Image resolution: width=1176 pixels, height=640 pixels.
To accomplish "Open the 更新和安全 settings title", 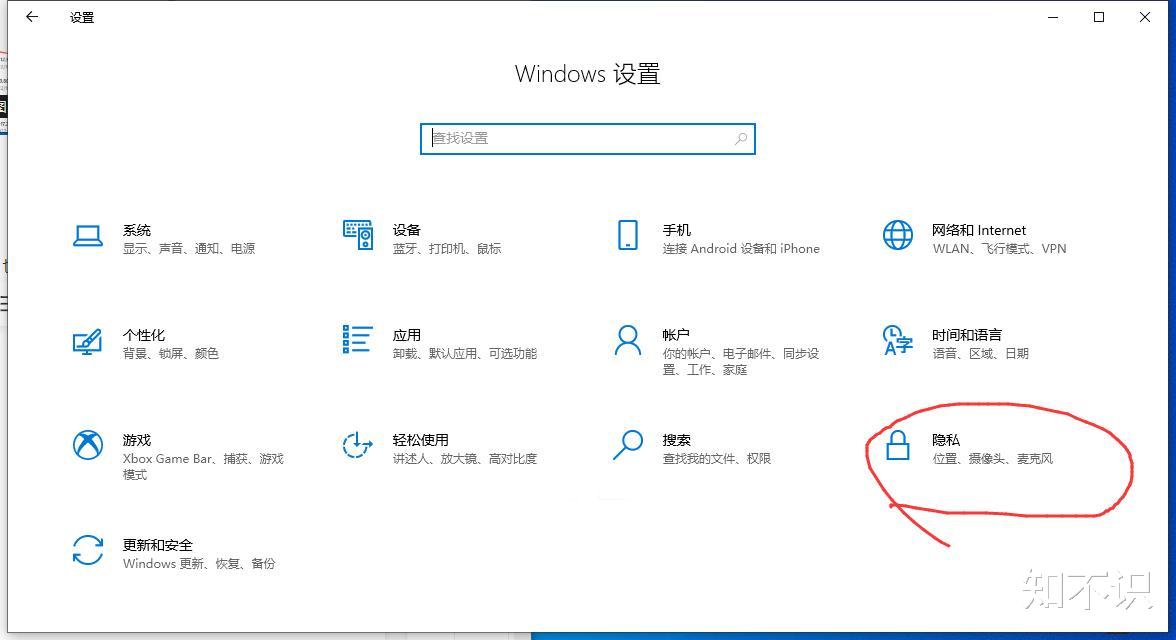I will (x=158, y=545).
